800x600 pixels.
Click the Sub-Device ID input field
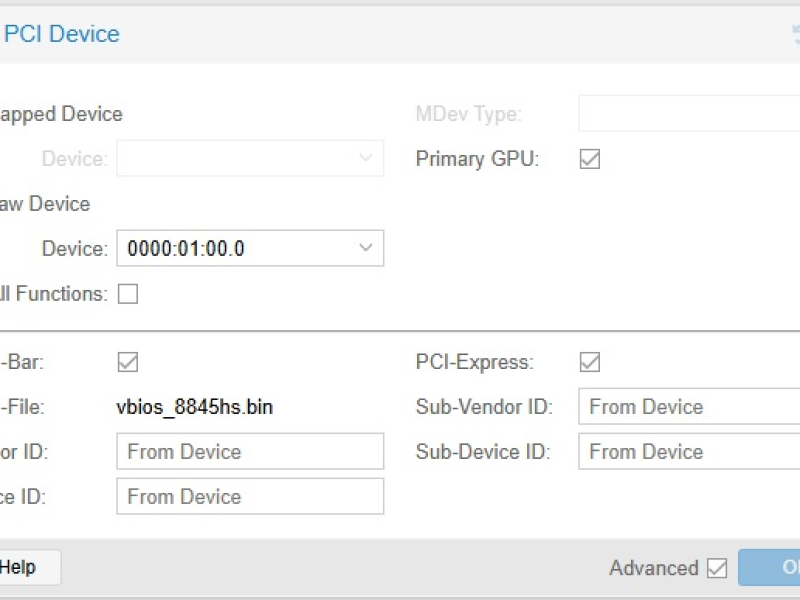(x=689, y=452)
